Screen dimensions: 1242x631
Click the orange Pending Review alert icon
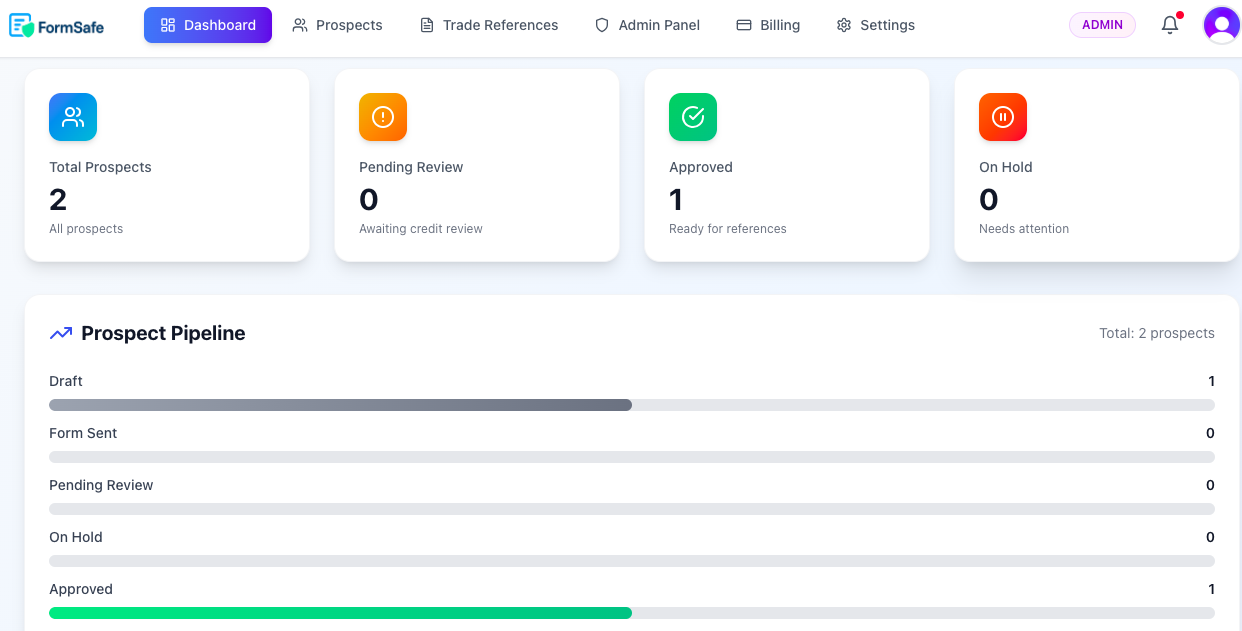[x=383, y=117]
